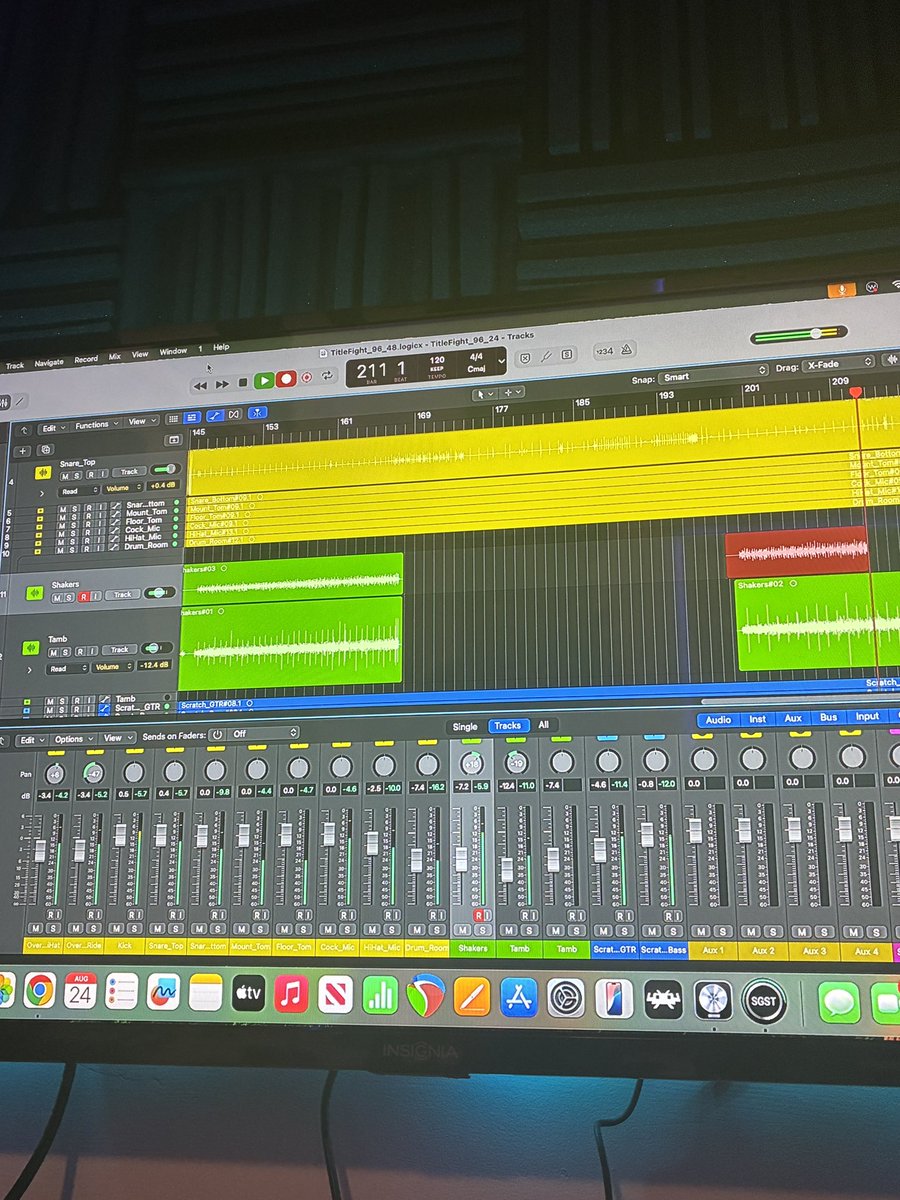The image size is (900, 1200).
Task: Open the Mixer View menu
Action: [117, 738]
